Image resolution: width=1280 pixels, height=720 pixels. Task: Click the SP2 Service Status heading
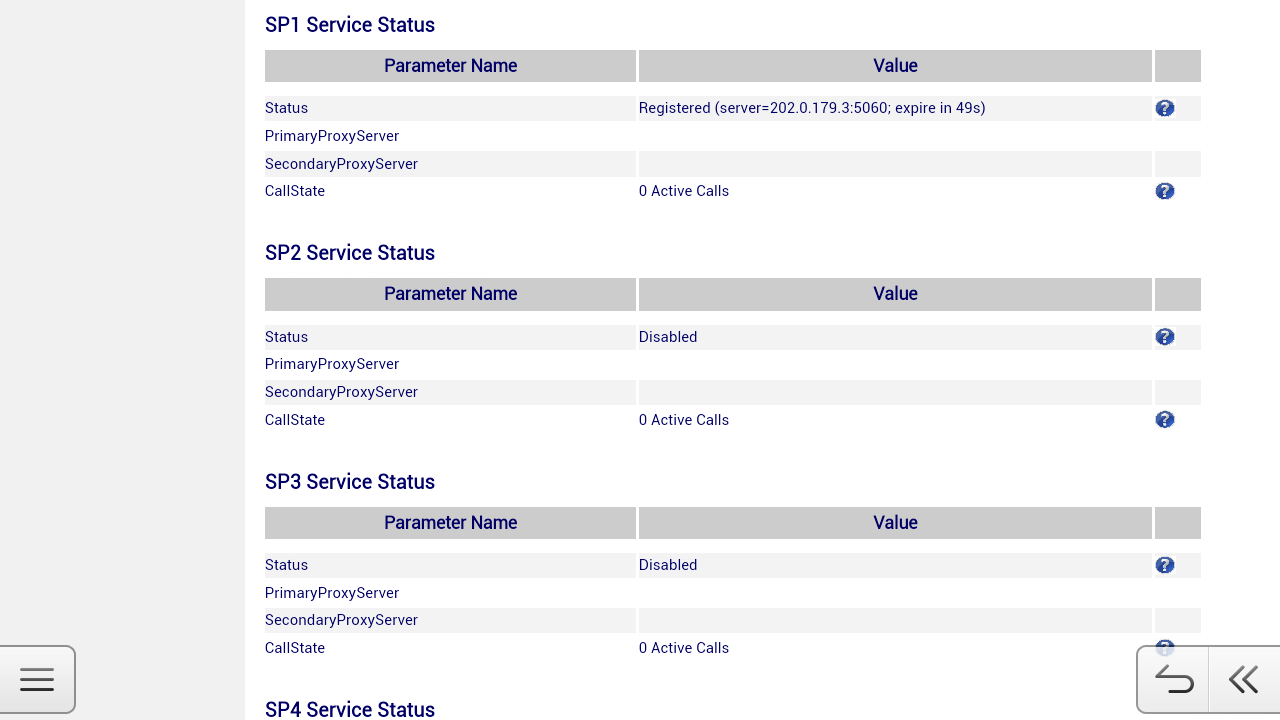(x=350, y=253)
